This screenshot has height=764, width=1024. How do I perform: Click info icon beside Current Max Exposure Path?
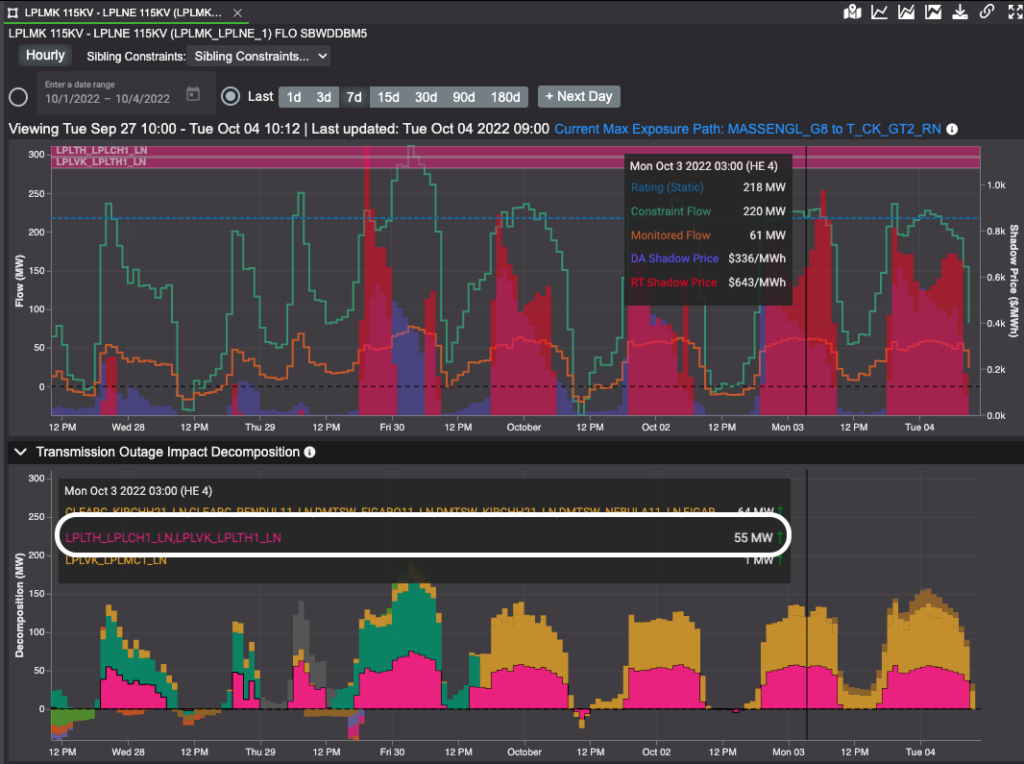[952, 129]
